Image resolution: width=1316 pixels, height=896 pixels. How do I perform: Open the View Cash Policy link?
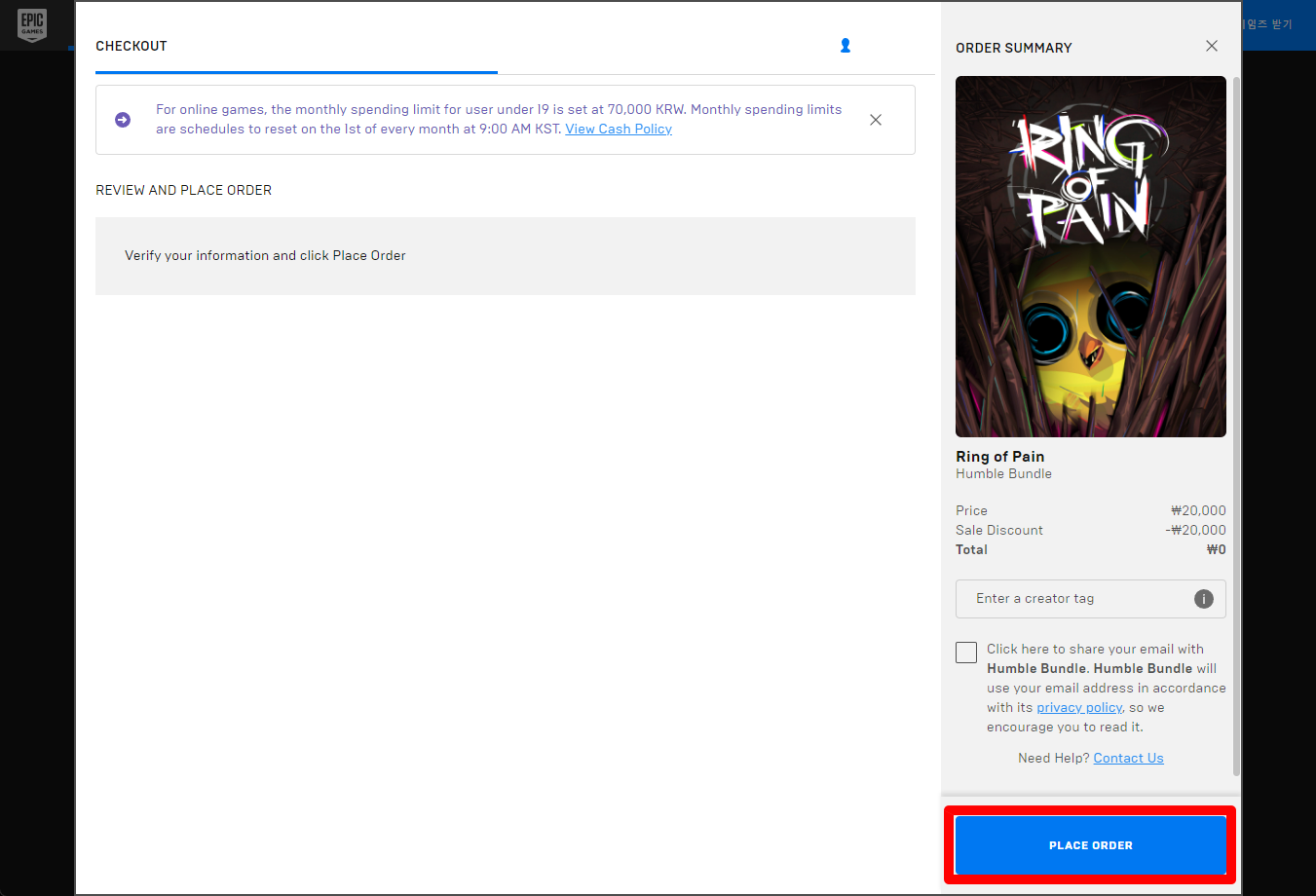click(619, 129)
